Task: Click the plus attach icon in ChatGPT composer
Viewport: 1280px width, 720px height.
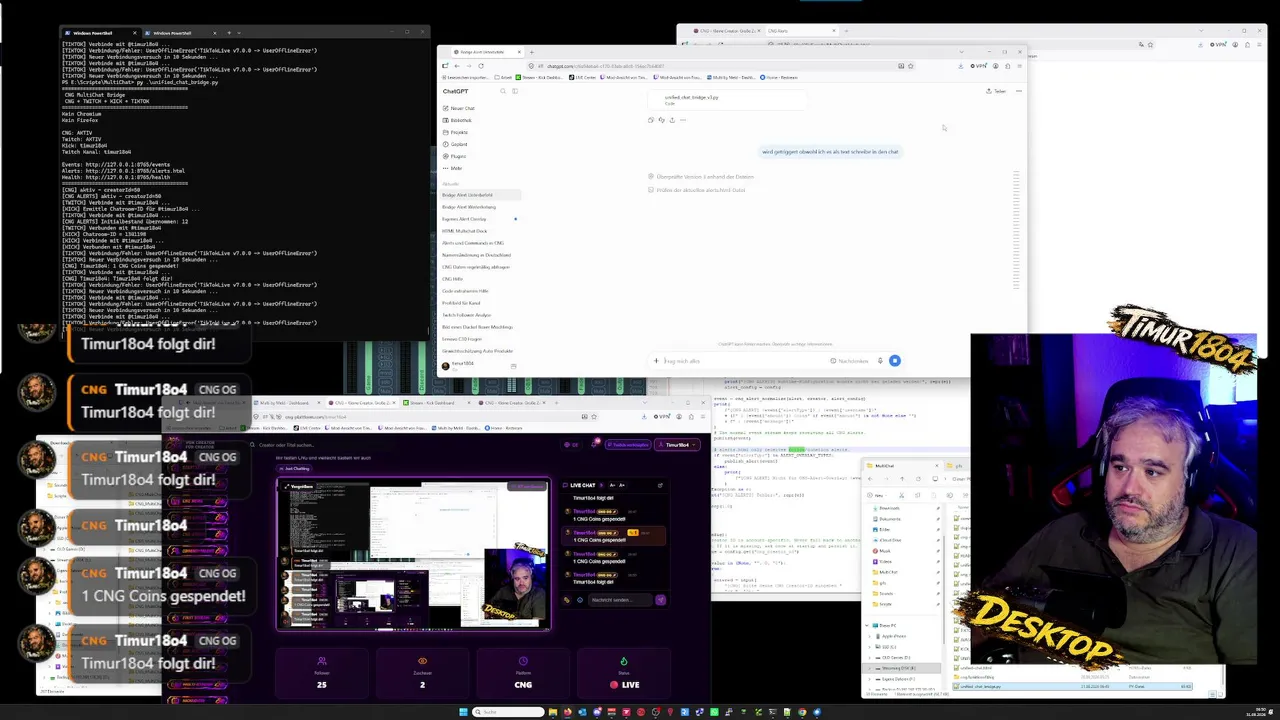Action: tap(656, 361)
